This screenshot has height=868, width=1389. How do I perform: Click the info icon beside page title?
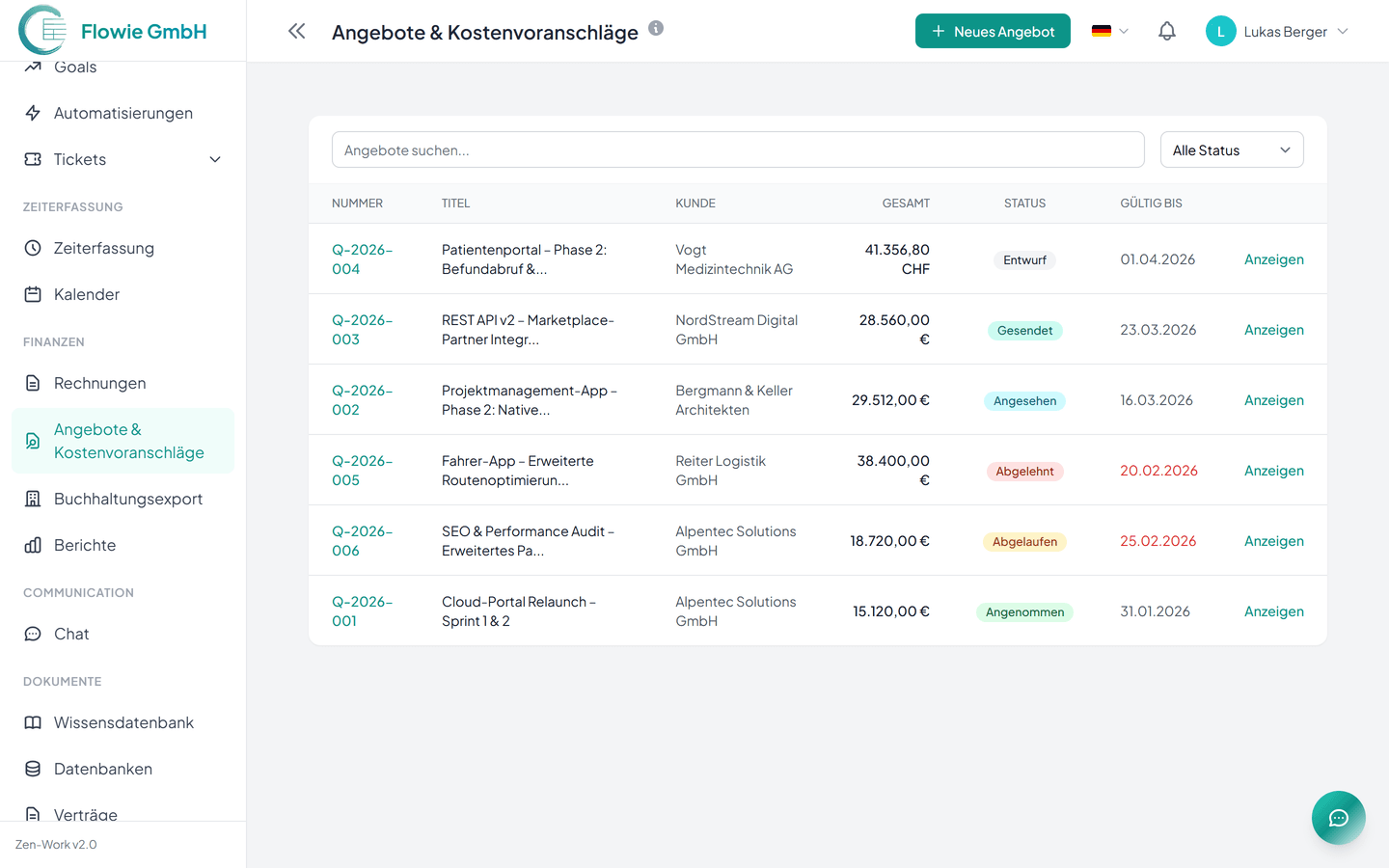tap(656, 28)
